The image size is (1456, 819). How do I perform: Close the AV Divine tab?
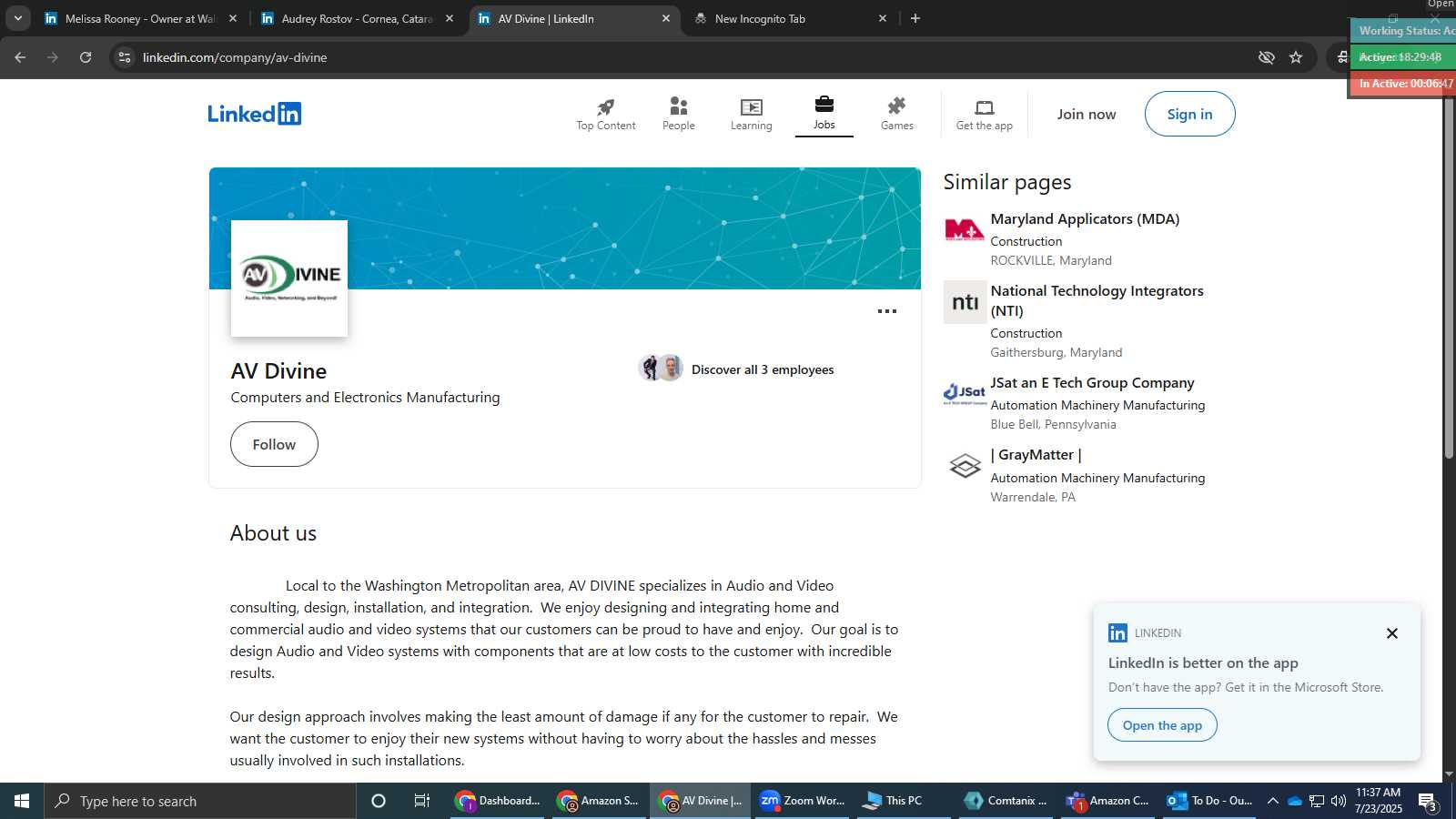pos(666,18)
